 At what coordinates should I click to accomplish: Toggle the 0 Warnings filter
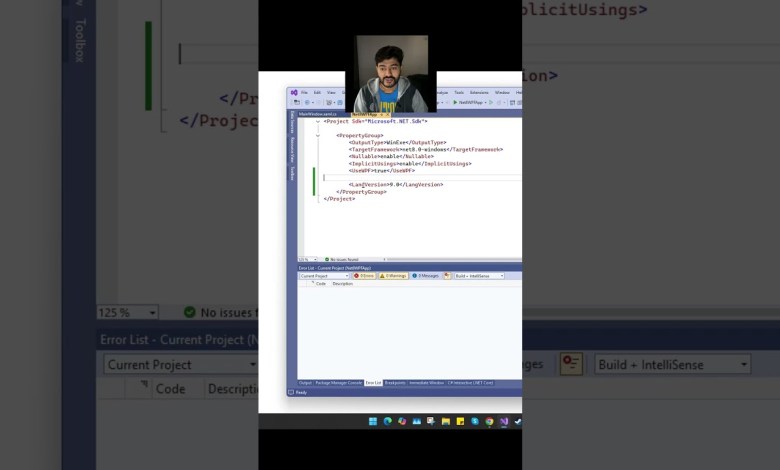click(x=393, y=276)
